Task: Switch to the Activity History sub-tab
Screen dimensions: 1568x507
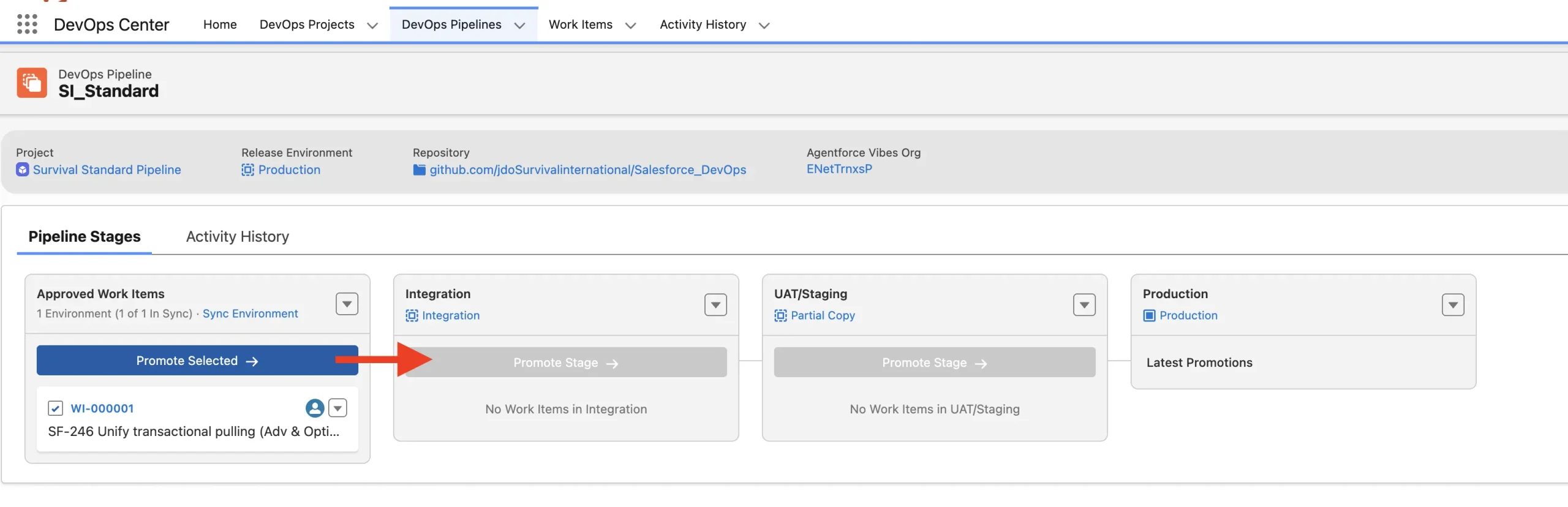Action: [238, 236]
